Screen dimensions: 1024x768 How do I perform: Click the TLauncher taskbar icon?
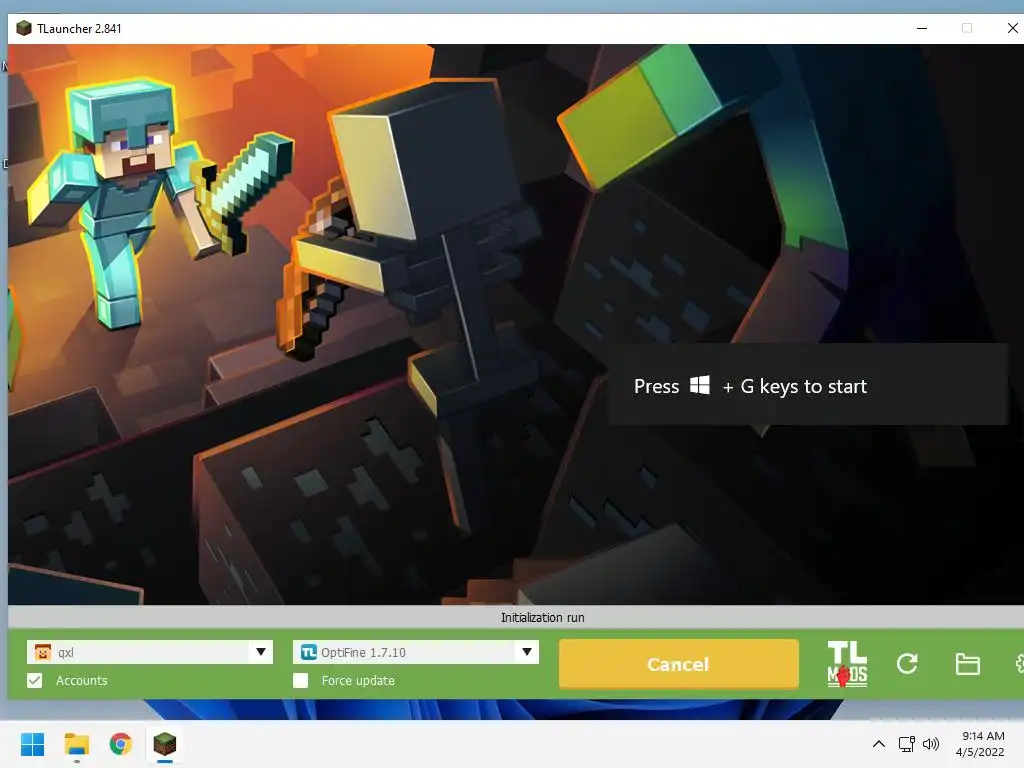tap(165, 744)
